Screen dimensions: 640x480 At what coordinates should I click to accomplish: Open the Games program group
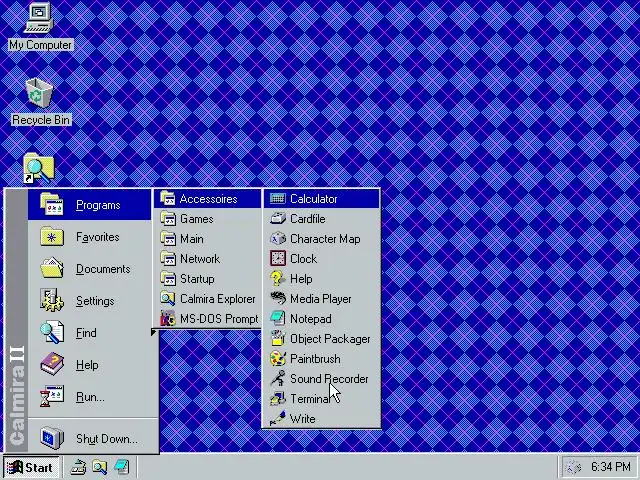(x=208, y=219)
